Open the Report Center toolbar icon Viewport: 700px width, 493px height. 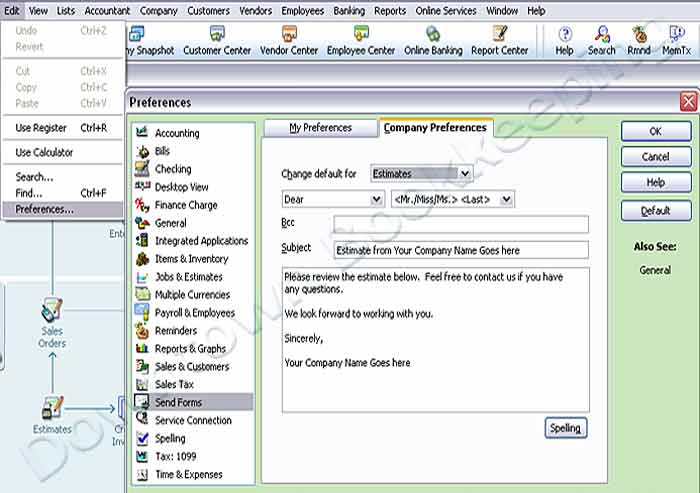[500, 41]
